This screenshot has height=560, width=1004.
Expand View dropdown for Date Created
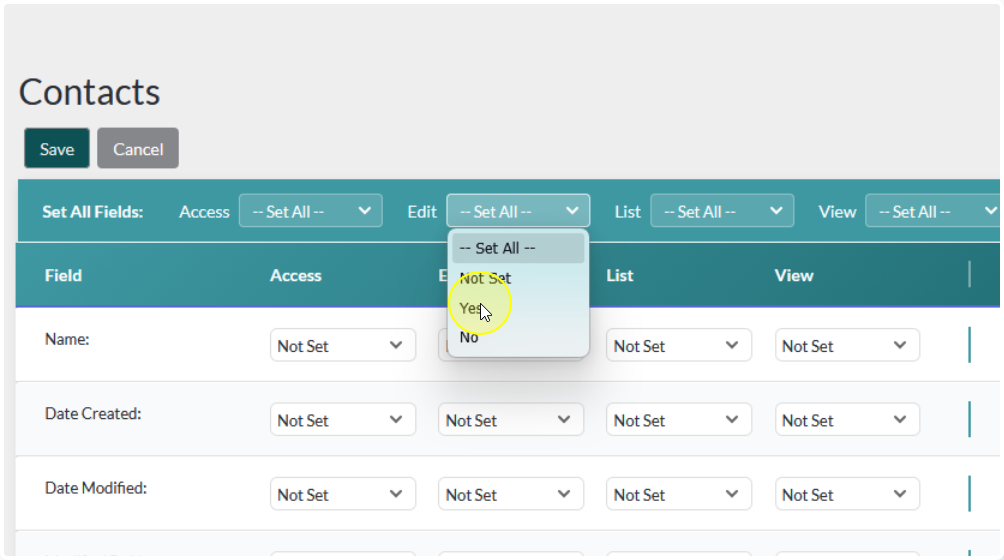(x=847, y=420)
